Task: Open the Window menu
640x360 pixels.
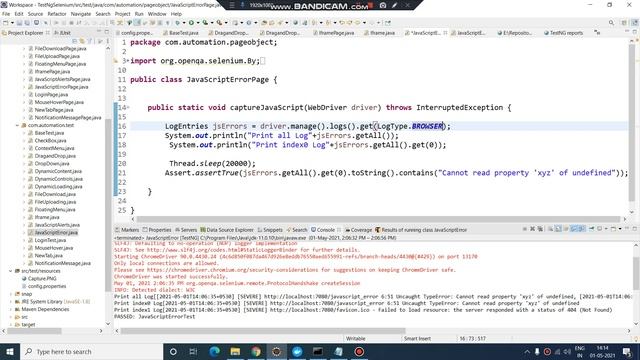Action: coord(157,14)
